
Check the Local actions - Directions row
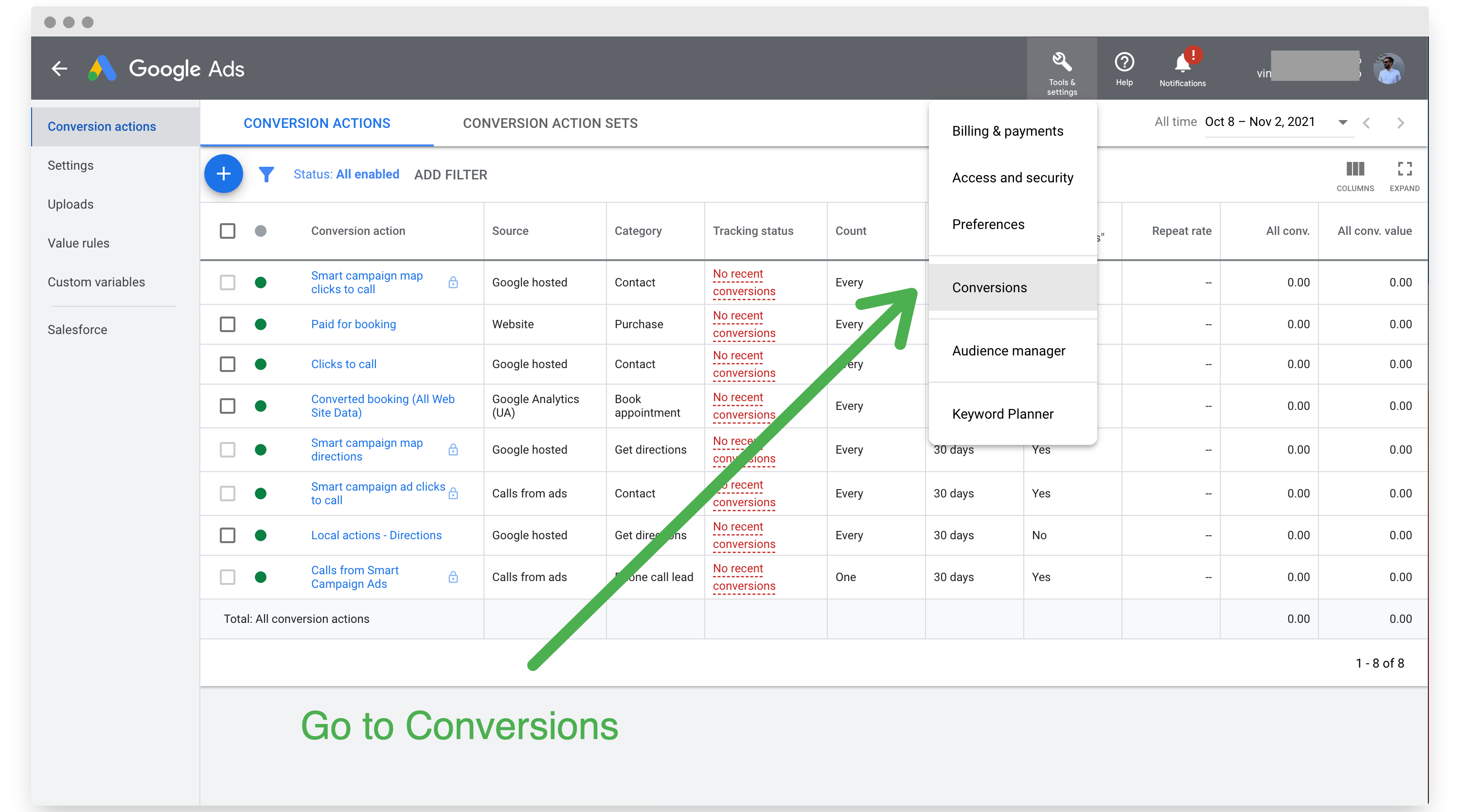[227, 535]
